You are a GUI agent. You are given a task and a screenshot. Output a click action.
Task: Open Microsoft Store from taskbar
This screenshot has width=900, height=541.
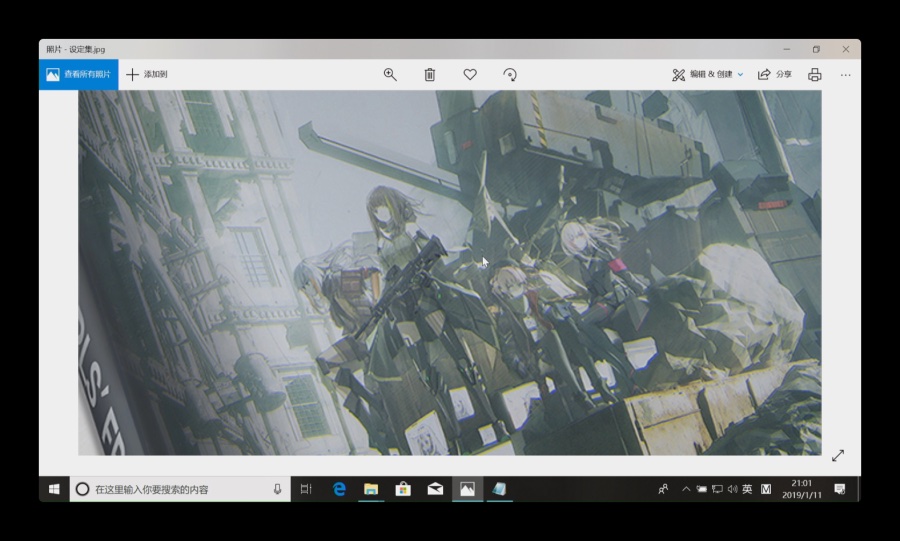403,489
